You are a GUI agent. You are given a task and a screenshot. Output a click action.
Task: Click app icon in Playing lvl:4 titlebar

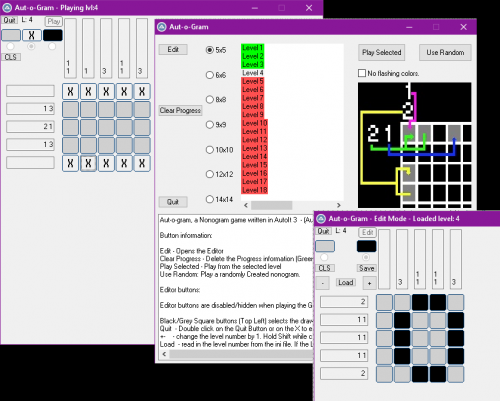point(7,8)
